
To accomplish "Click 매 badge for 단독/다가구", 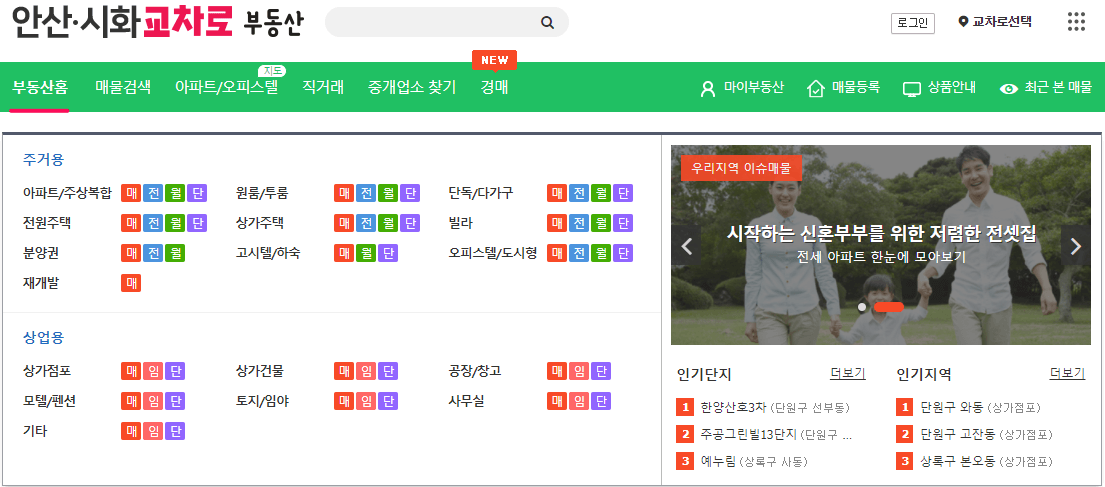I will pyautogui.click(x=557, y=193).
